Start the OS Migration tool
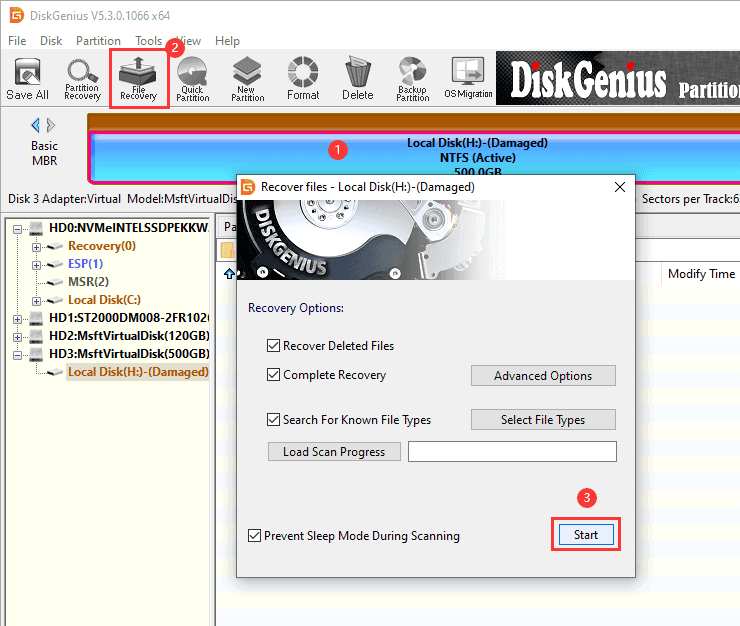The height and width of the screenshot is (626, 740). coord(468,79)
